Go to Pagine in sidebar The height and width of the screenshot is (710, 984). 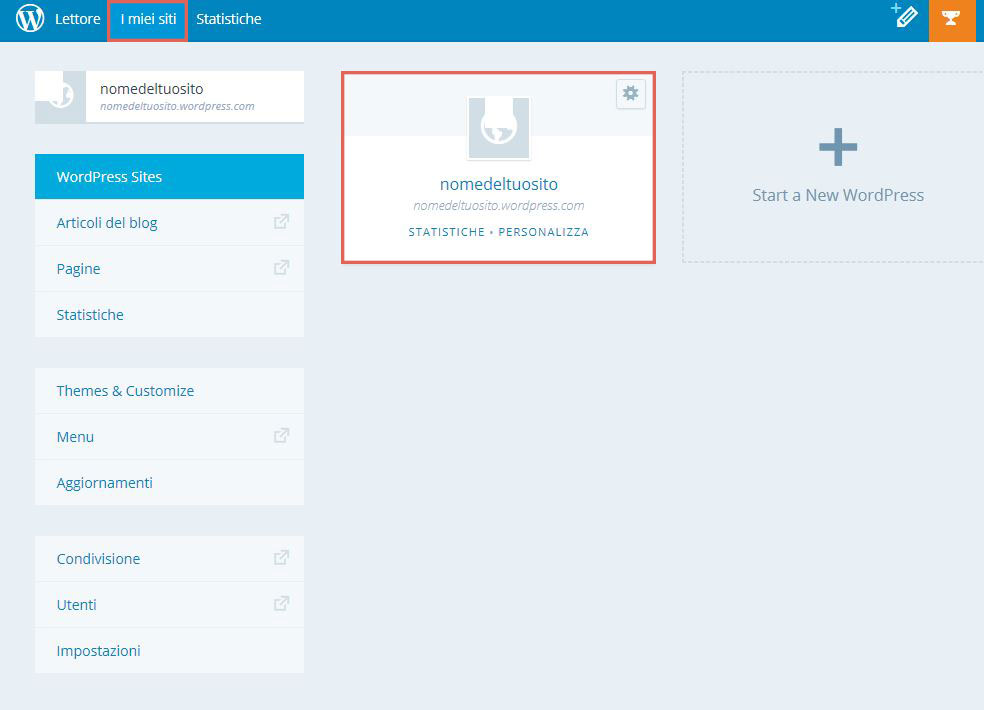point(169,269)
